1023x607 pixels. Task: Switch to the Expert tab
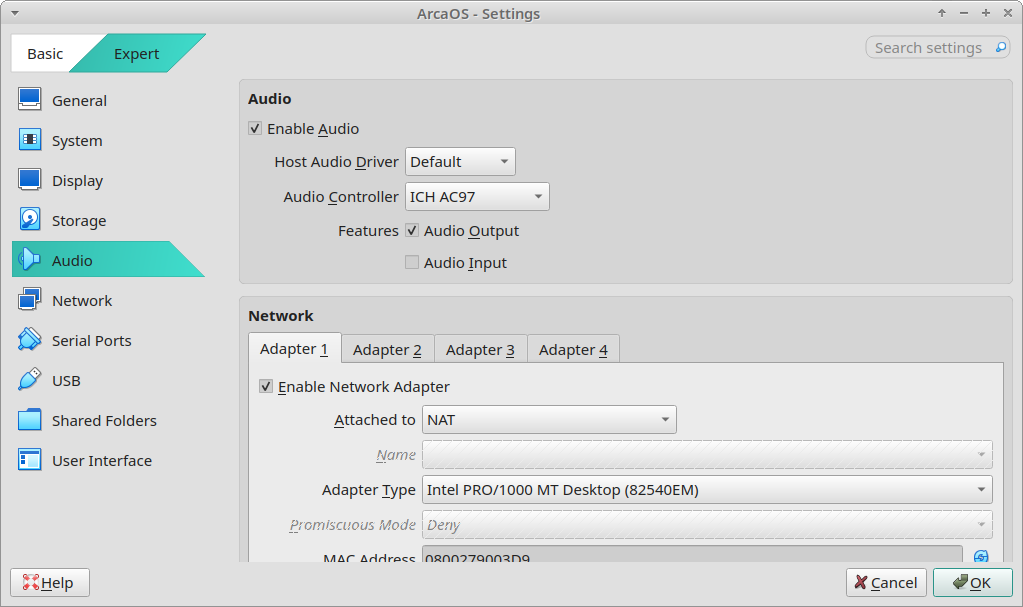pos(136,54)
